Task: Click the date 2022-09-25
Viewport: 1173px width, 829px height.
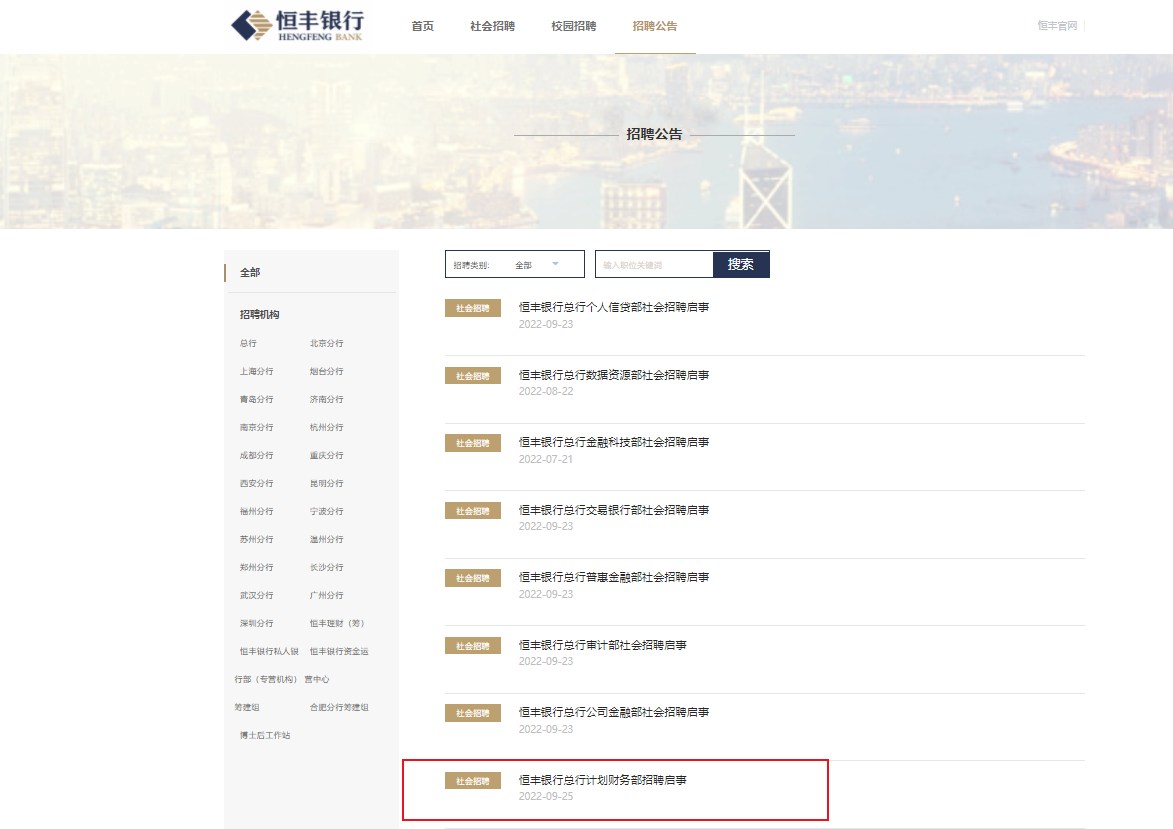Action: (546, 796)
